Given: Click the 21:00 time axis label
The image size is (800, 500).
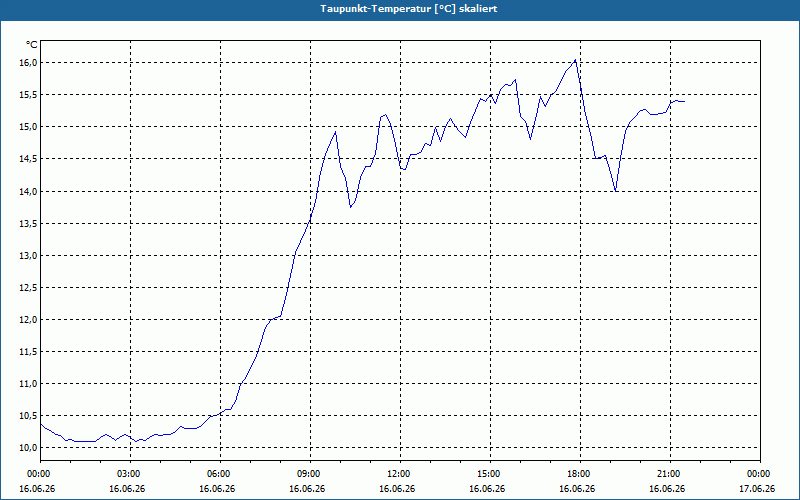Looking at the screenshot, I should tap(670, 474).
